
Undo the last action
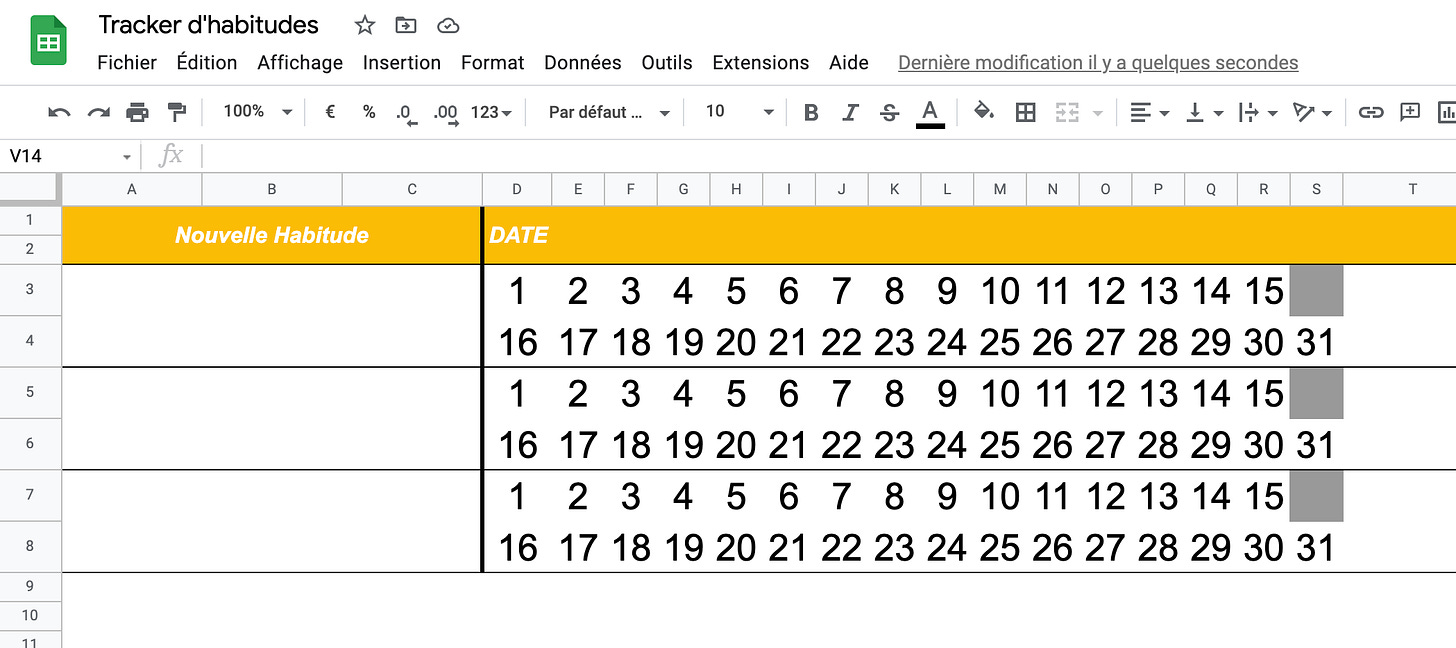[59, 112]
